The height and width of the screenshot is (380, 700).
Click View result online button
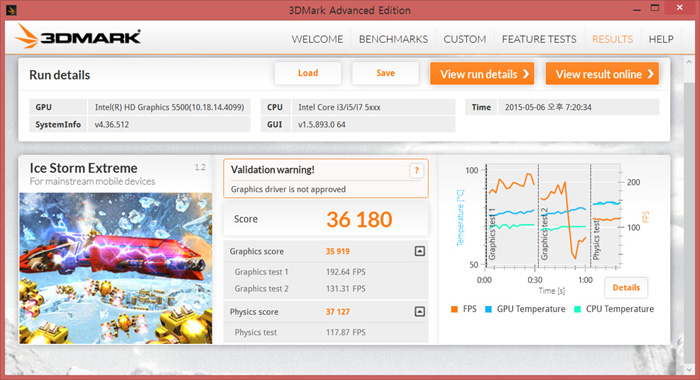click(x=602, y=74)
